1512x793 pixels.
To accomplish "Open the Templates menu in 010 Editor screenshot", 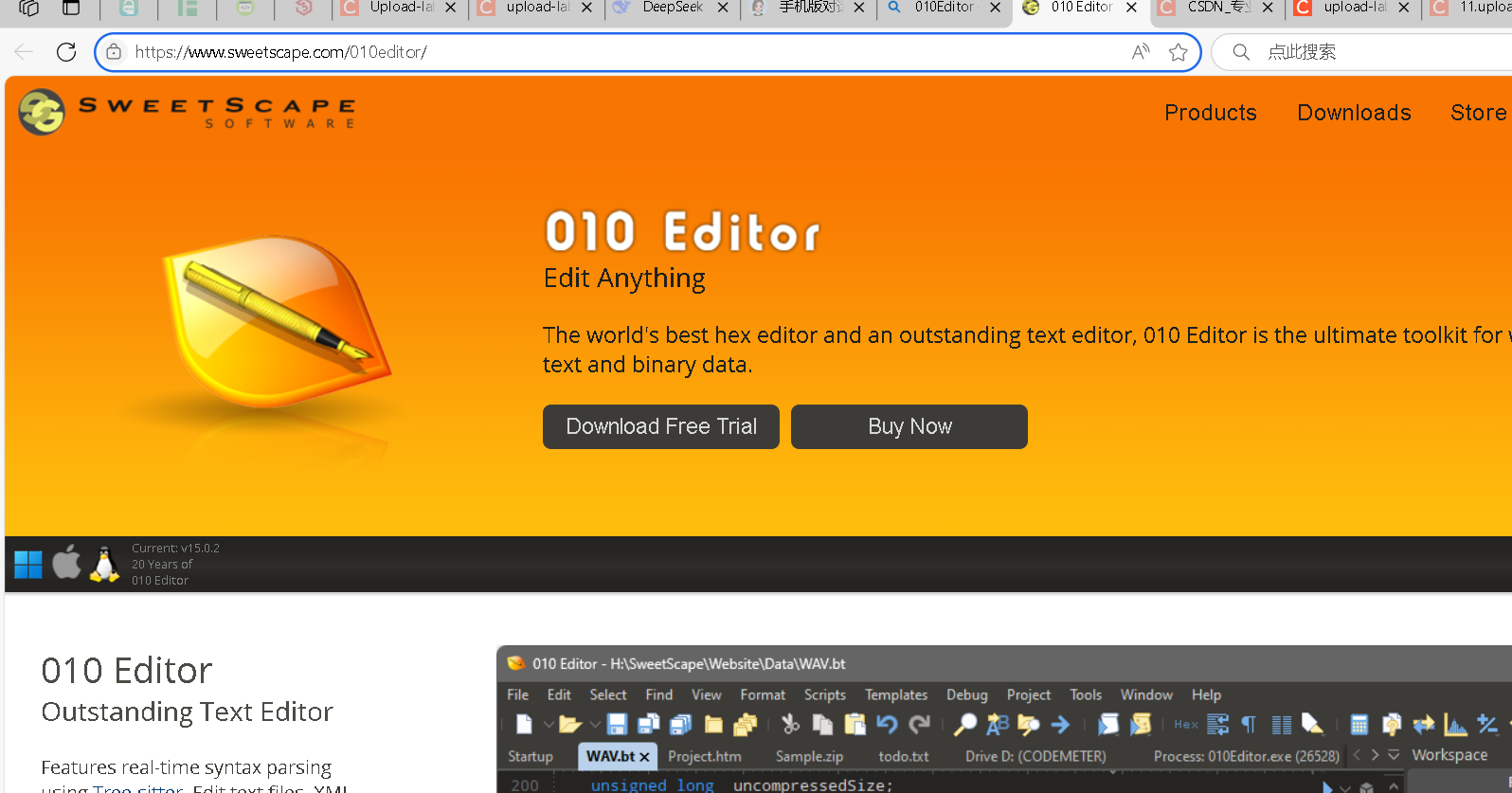I will [x=896, y=694].
